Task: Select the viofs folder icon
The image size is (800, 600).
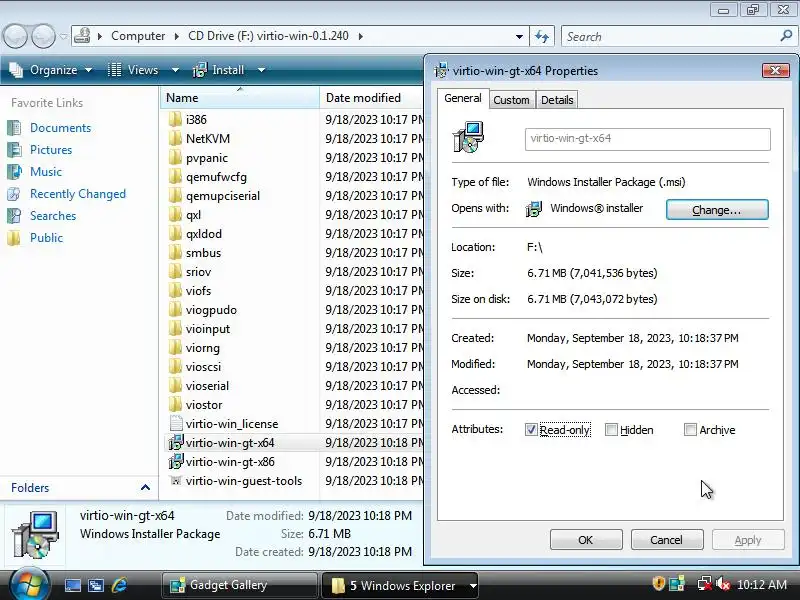Action: [175, 290]
